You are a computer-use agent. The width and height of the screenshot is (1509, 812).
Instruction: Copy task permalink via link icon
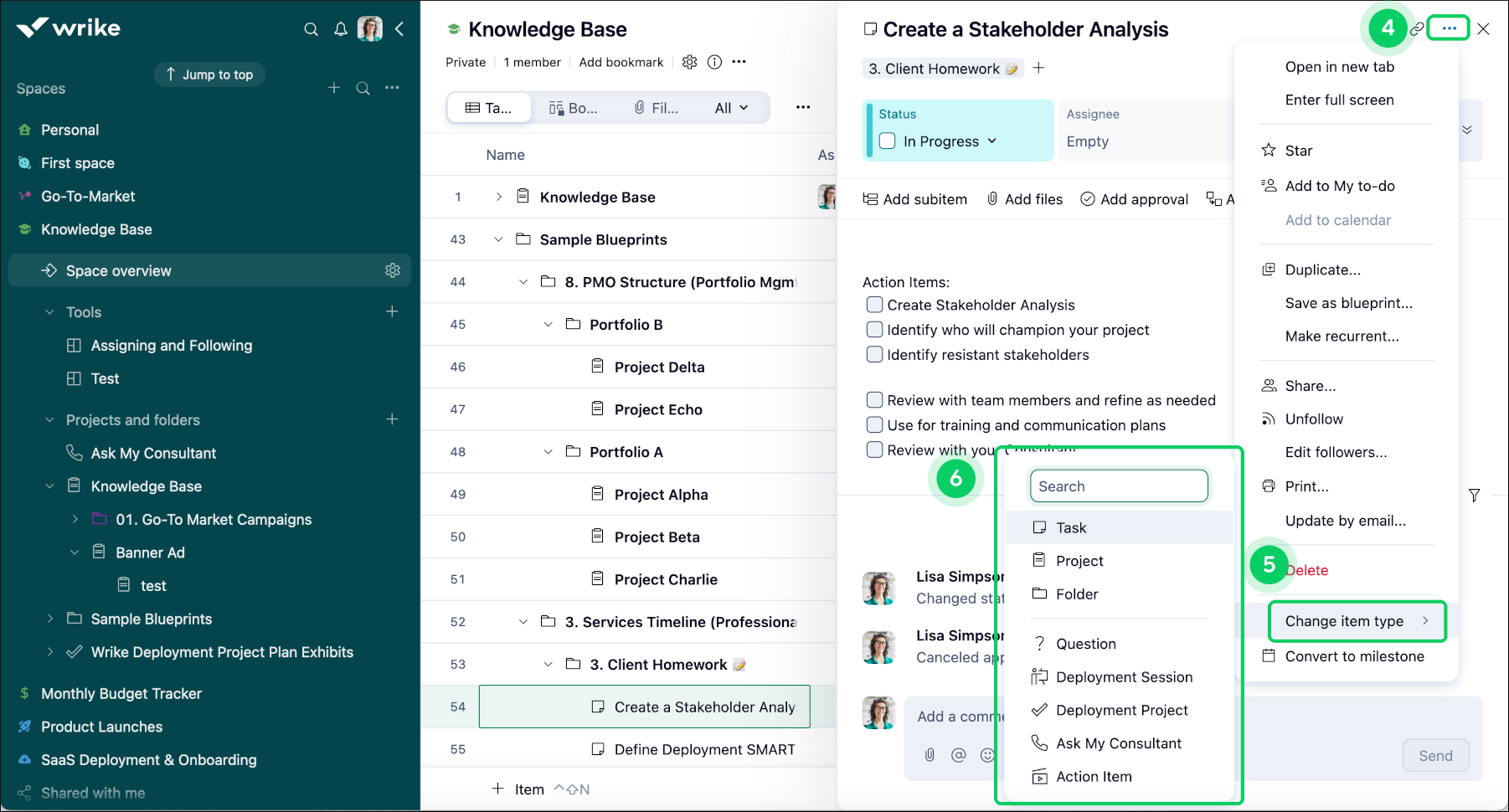coord(1417,29)
